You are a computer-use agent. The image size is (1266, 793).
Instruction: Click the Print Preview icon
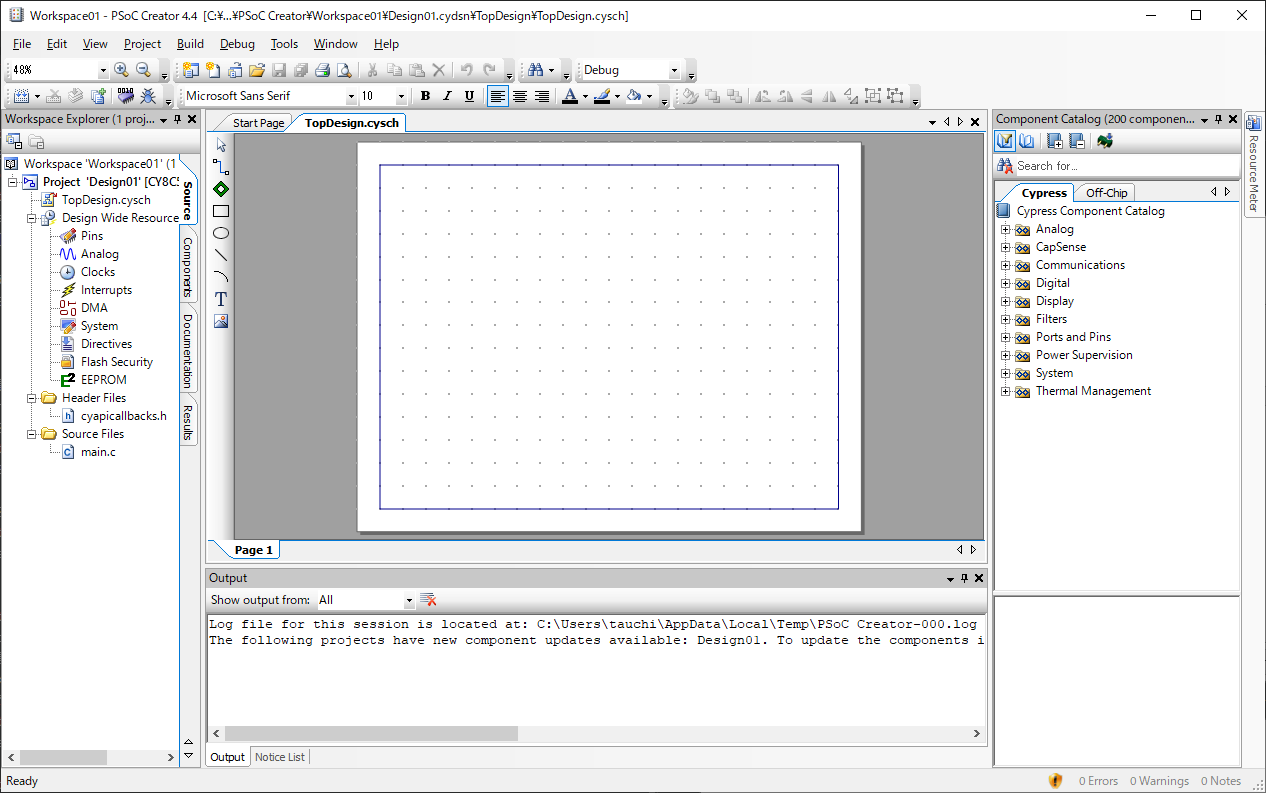[x=344, y=70]
